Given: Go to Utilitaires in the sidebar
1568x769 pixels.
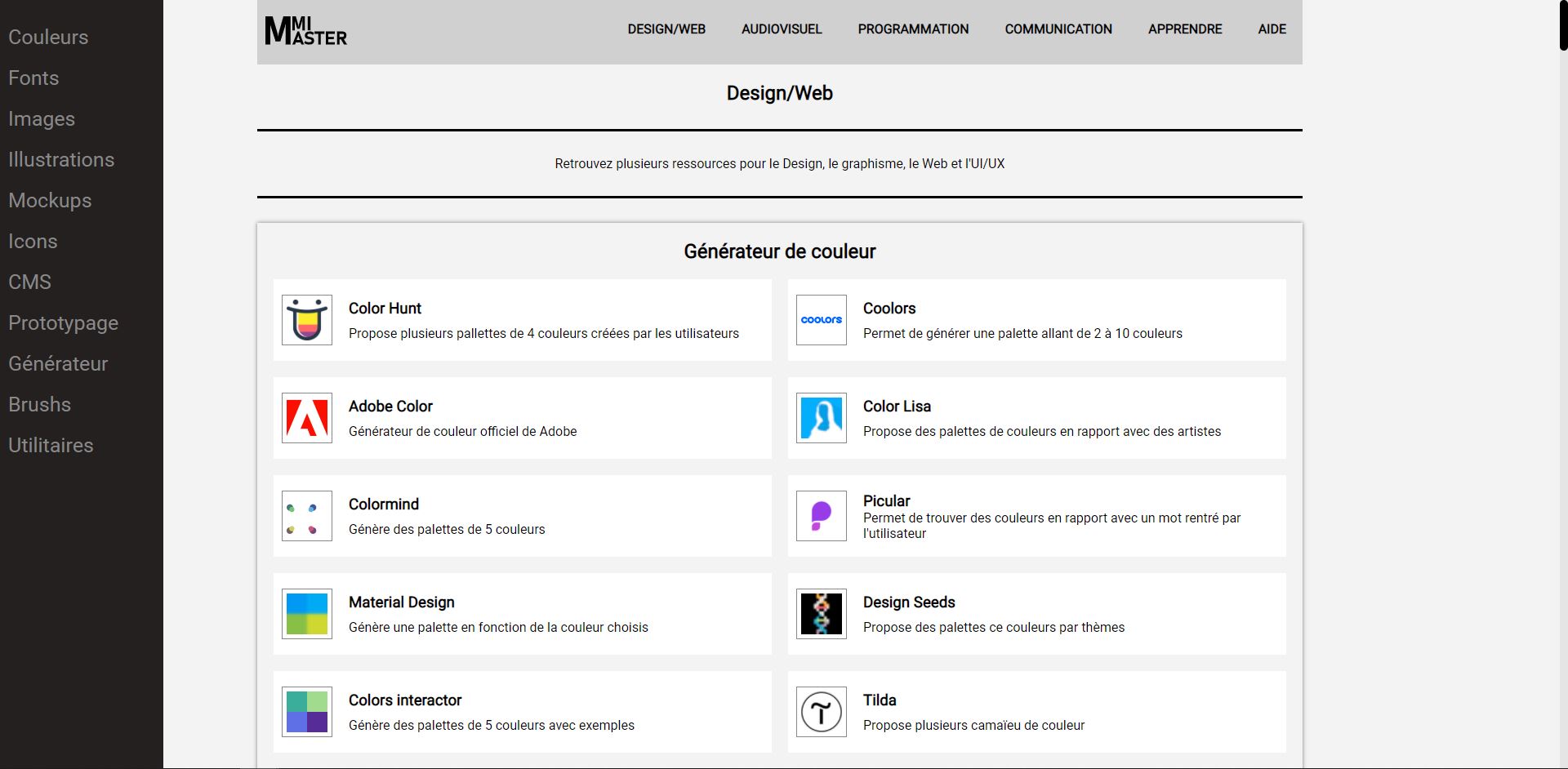Looking at the screenshot, I should coord(51,445).
